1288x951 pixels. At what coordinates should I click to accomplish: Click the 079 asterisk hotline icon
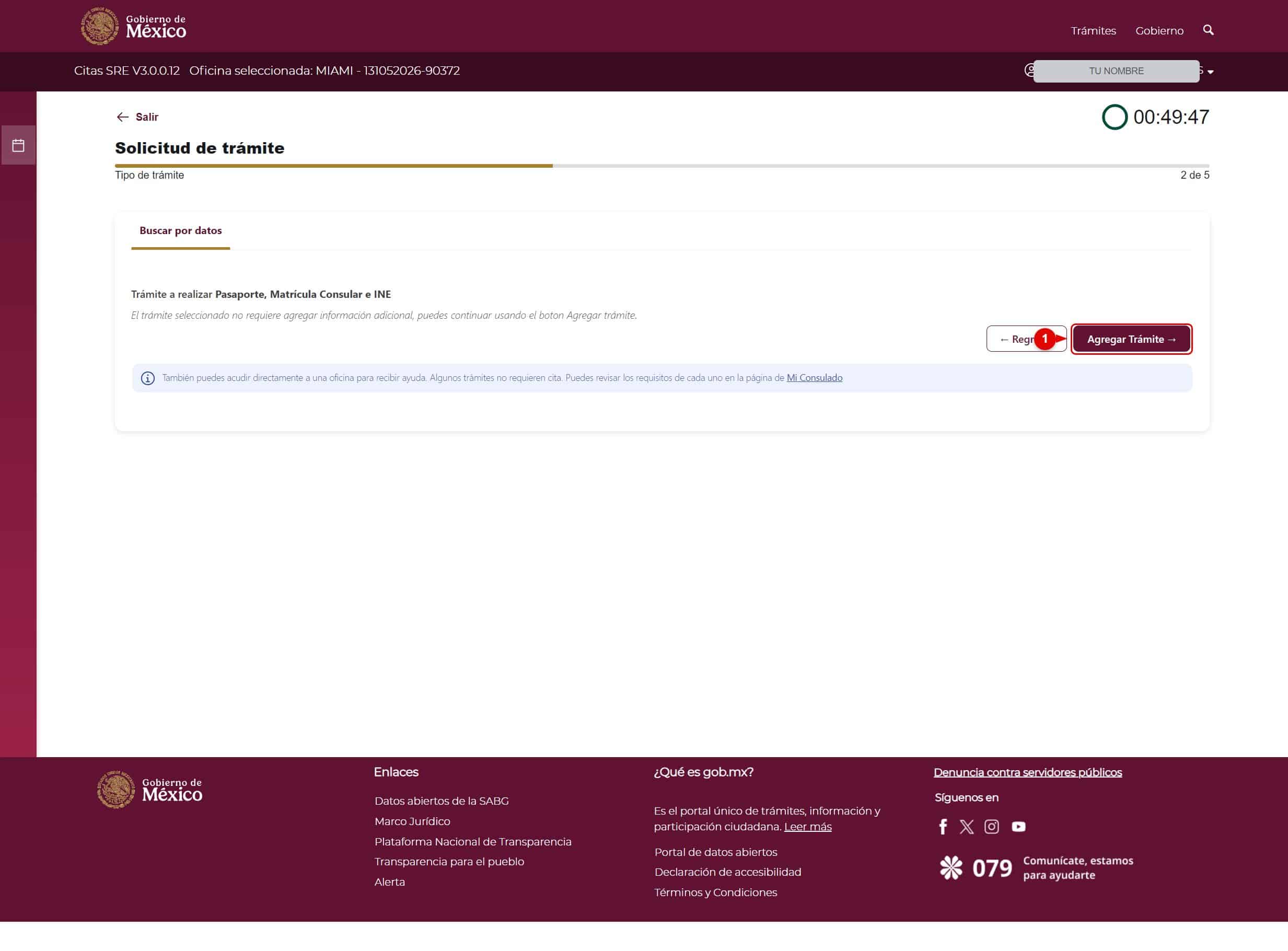[x=951, y=867]
